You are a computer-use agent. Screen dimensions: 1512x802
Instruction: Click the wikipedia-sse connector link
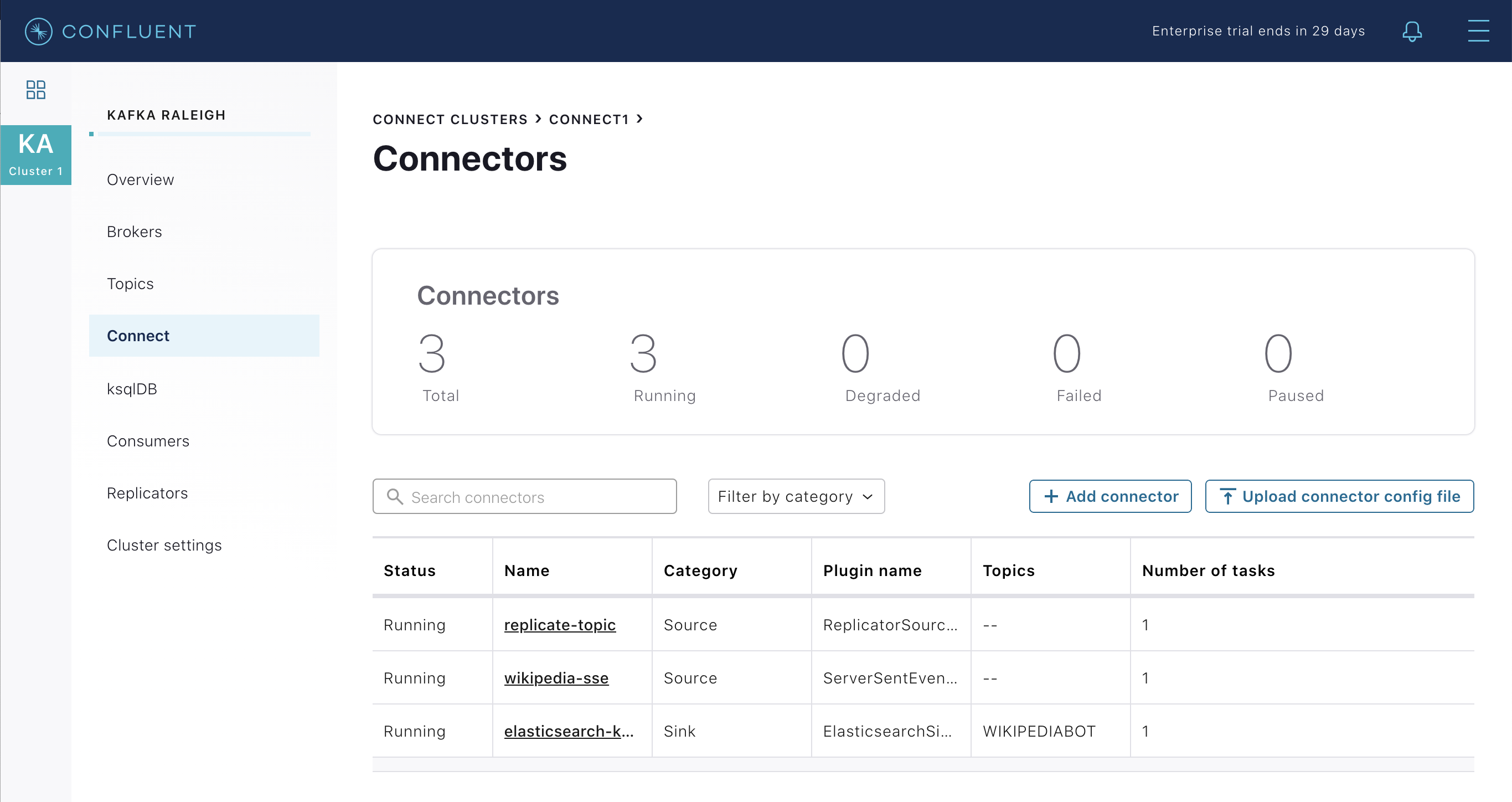pos(556,679)
